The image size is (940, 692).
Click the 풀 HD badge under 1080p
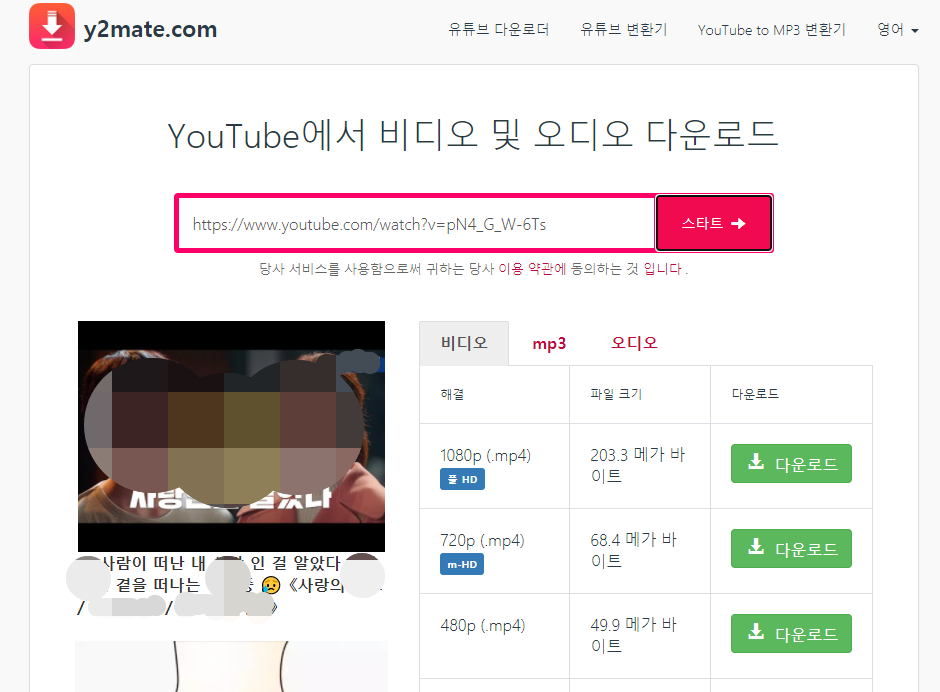click(462, 479)
